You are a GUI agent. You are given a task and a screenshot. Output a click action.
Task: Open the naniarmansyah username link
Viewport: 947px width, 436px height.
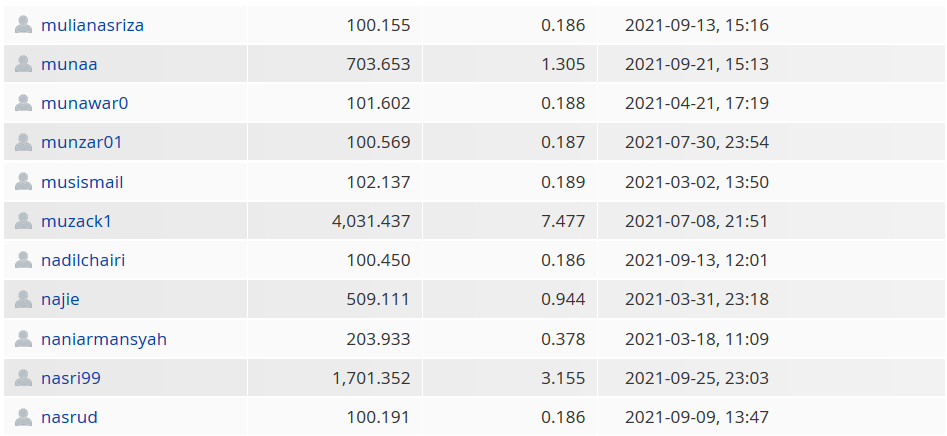tap(104, 339)
